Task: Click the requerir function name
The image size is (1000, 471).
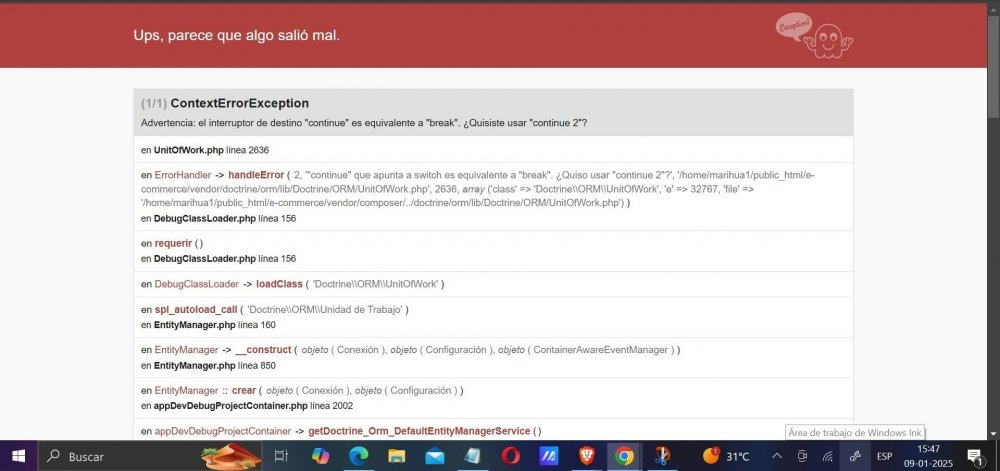Action: (173, 243)
